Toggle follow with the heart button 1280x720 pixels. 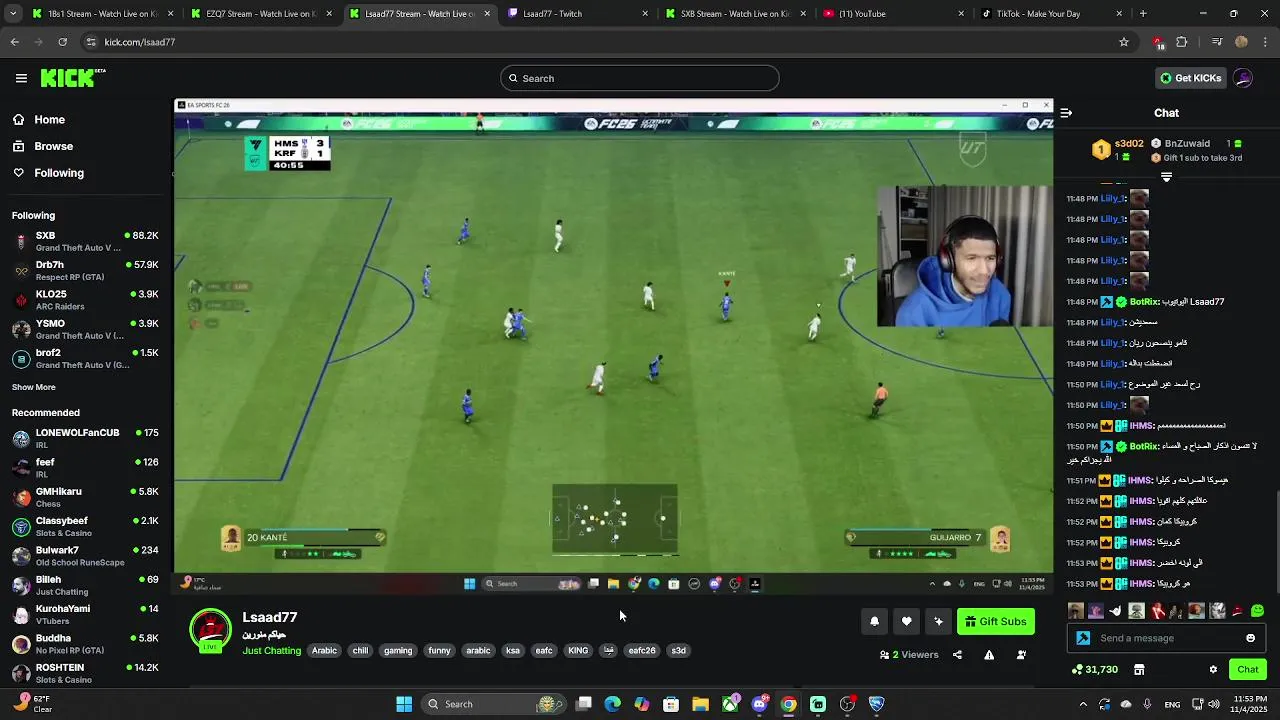coord(906,622)
